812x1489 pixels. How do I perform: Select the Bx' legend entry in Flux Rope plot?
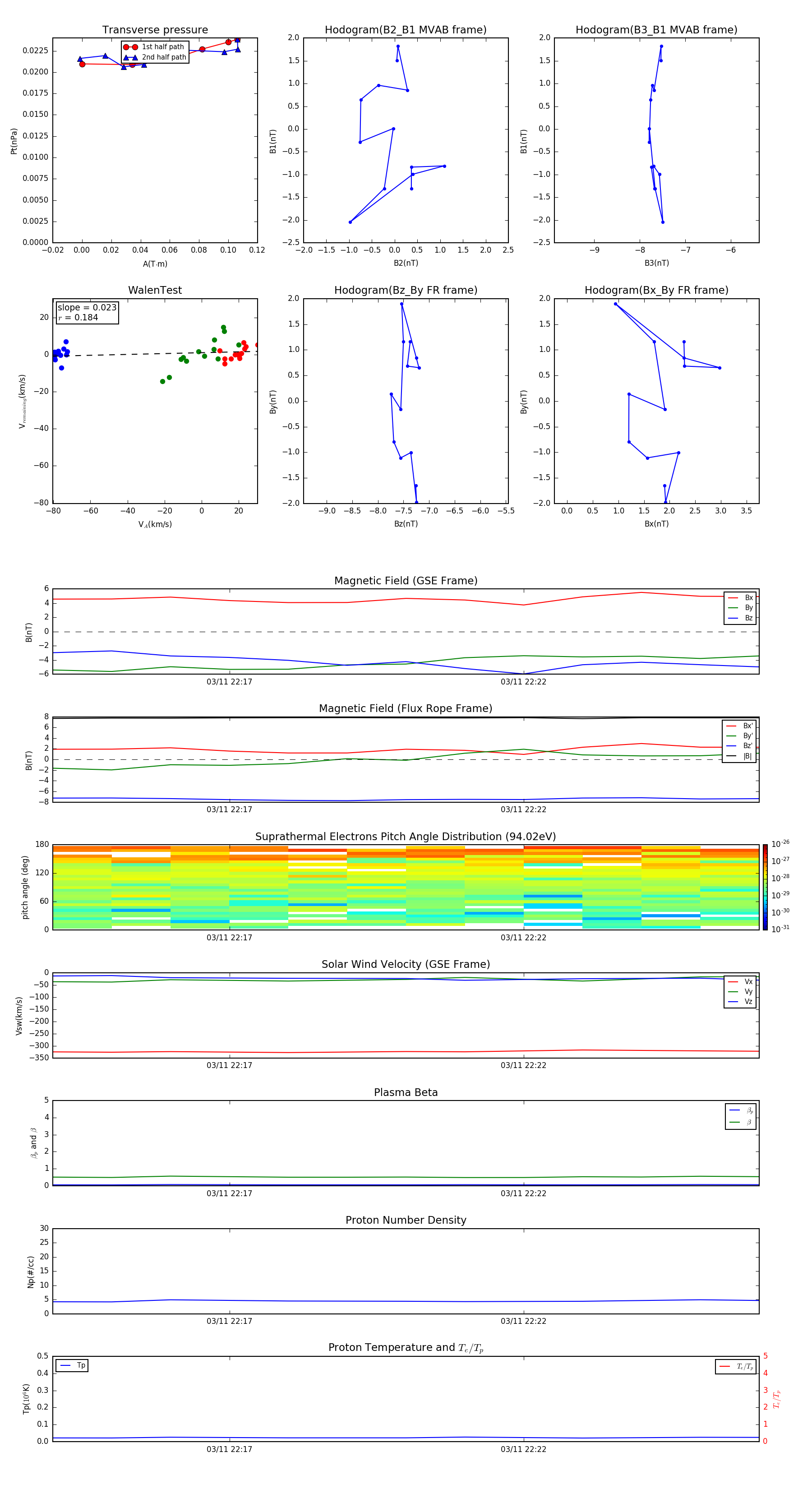coord(739,726)
